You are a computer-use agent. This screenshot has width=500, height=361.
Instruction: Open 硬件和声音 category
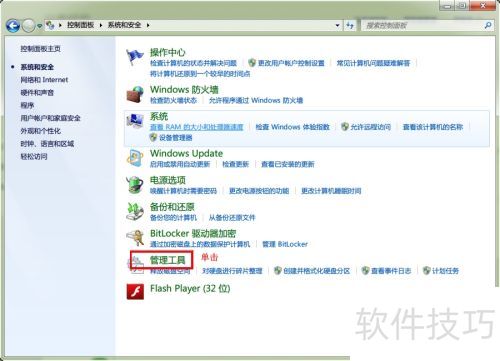37,92
